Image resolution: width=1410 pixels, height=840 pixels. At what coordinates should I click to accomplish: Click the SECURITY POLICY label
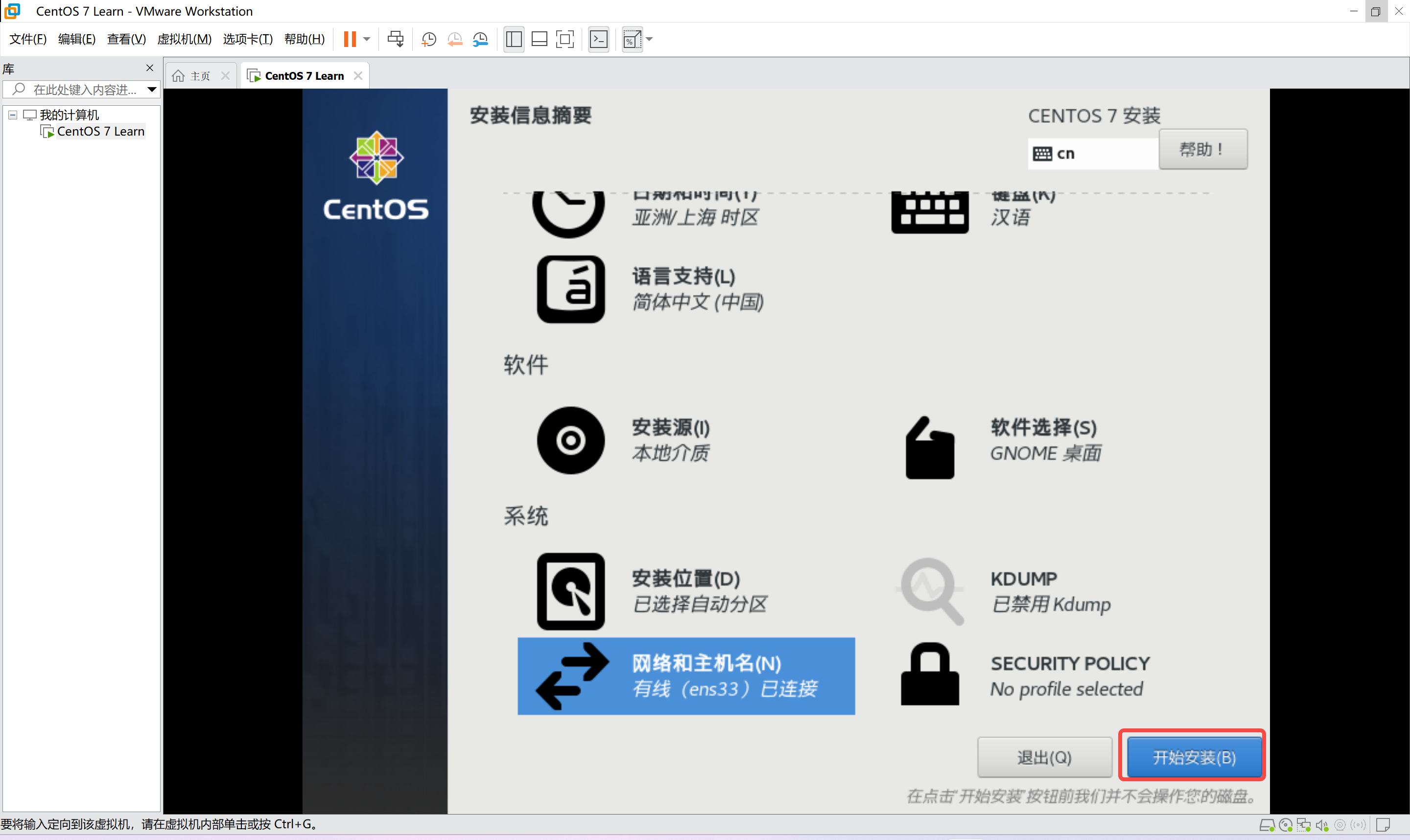(x=1070, y=663)
